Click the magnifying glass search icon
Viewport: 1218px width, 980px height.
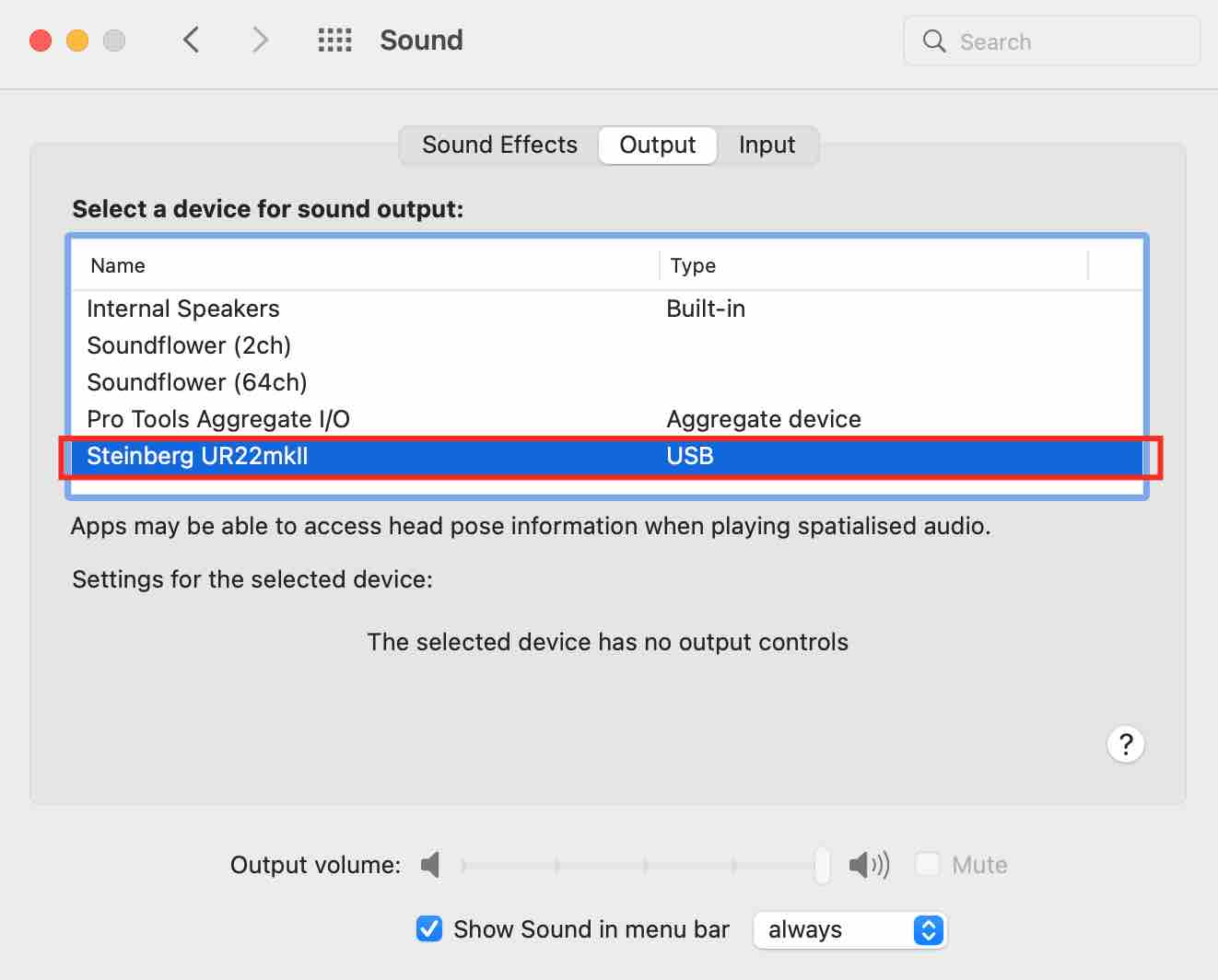pos(934,41)
